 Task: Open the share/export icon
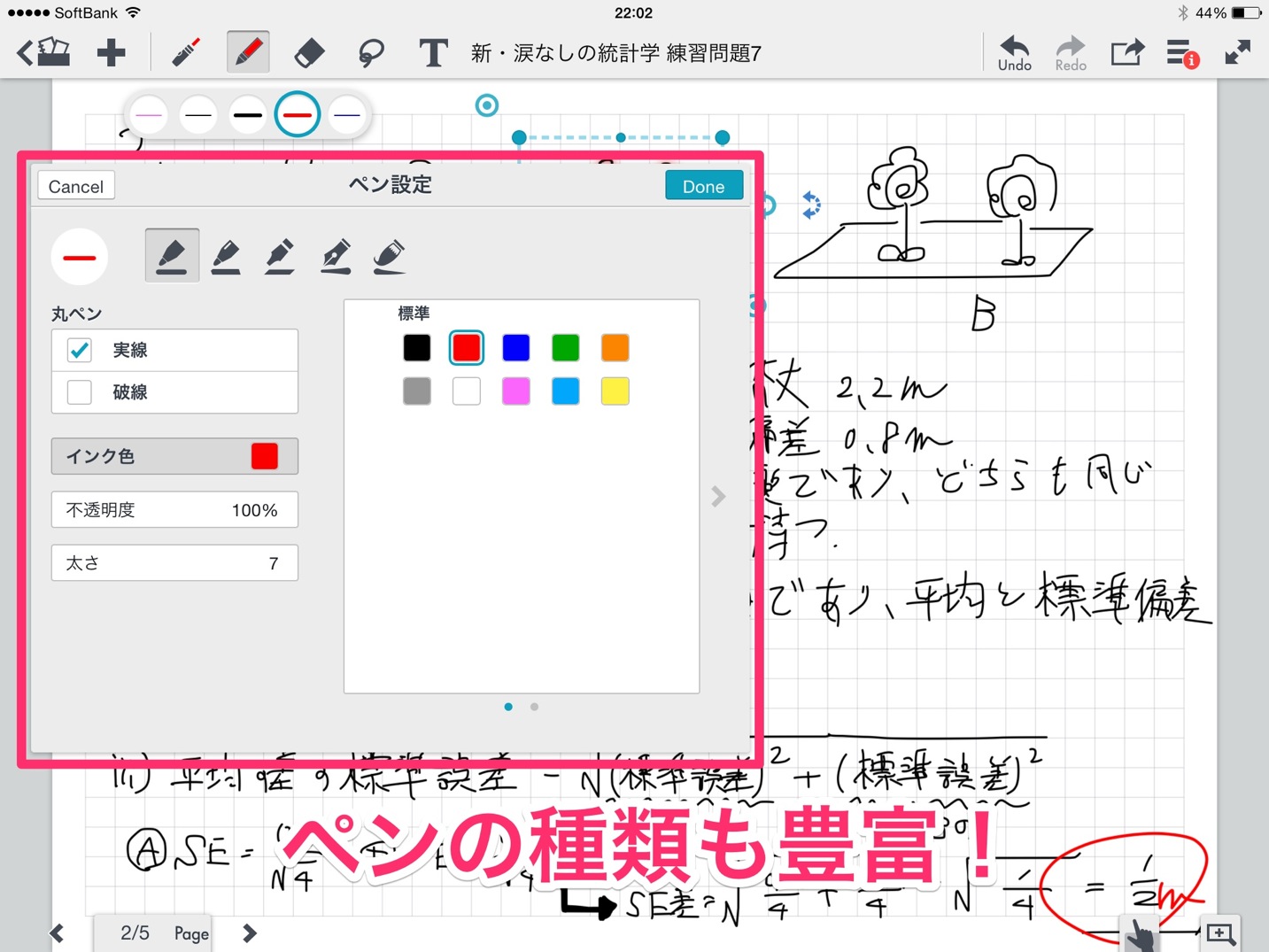1126,53
